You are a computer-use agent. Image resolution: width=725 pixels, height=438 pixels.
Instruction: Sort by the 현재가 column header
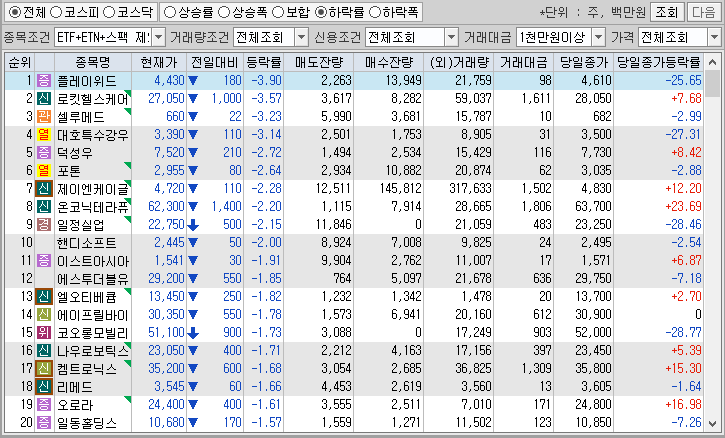[159, 62]
